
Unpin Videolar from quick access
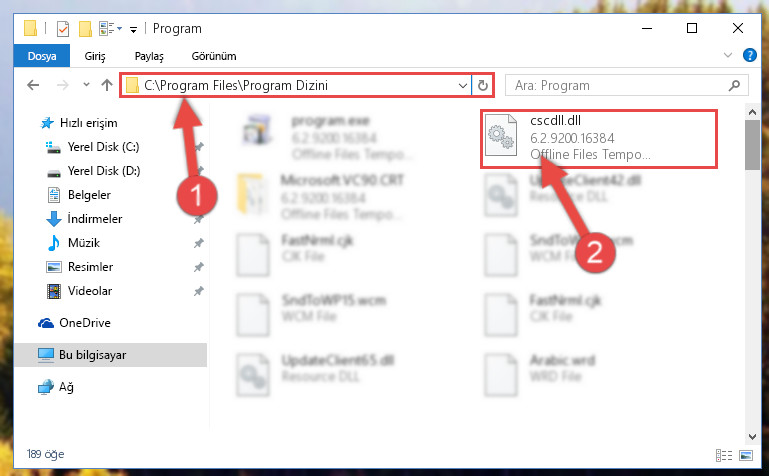click(198, 291)
